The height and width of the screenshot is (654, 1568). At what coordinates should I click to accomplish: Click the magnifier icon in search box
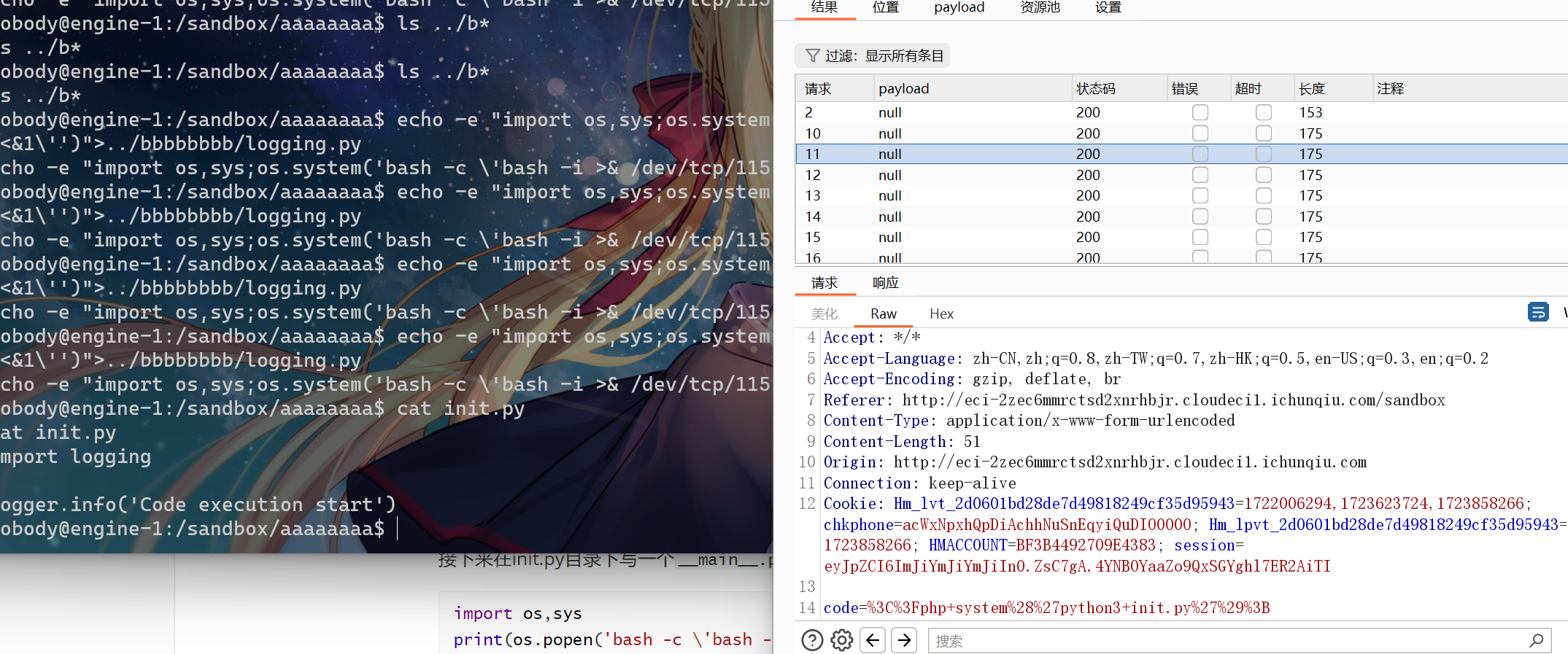(1537, 640)
